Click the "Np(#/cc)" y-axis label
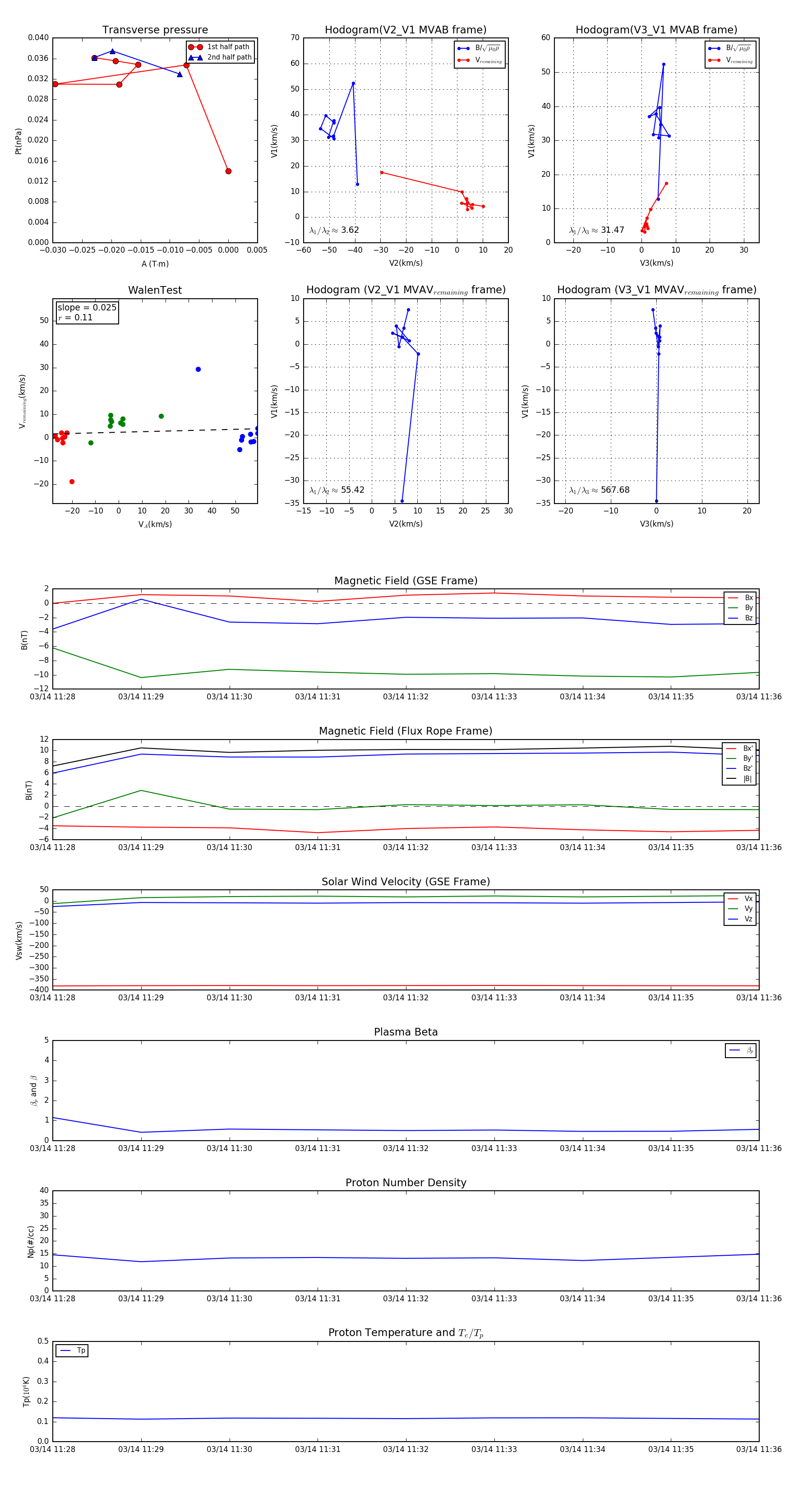The image size is (812, 1489). tap(31, 1242)
